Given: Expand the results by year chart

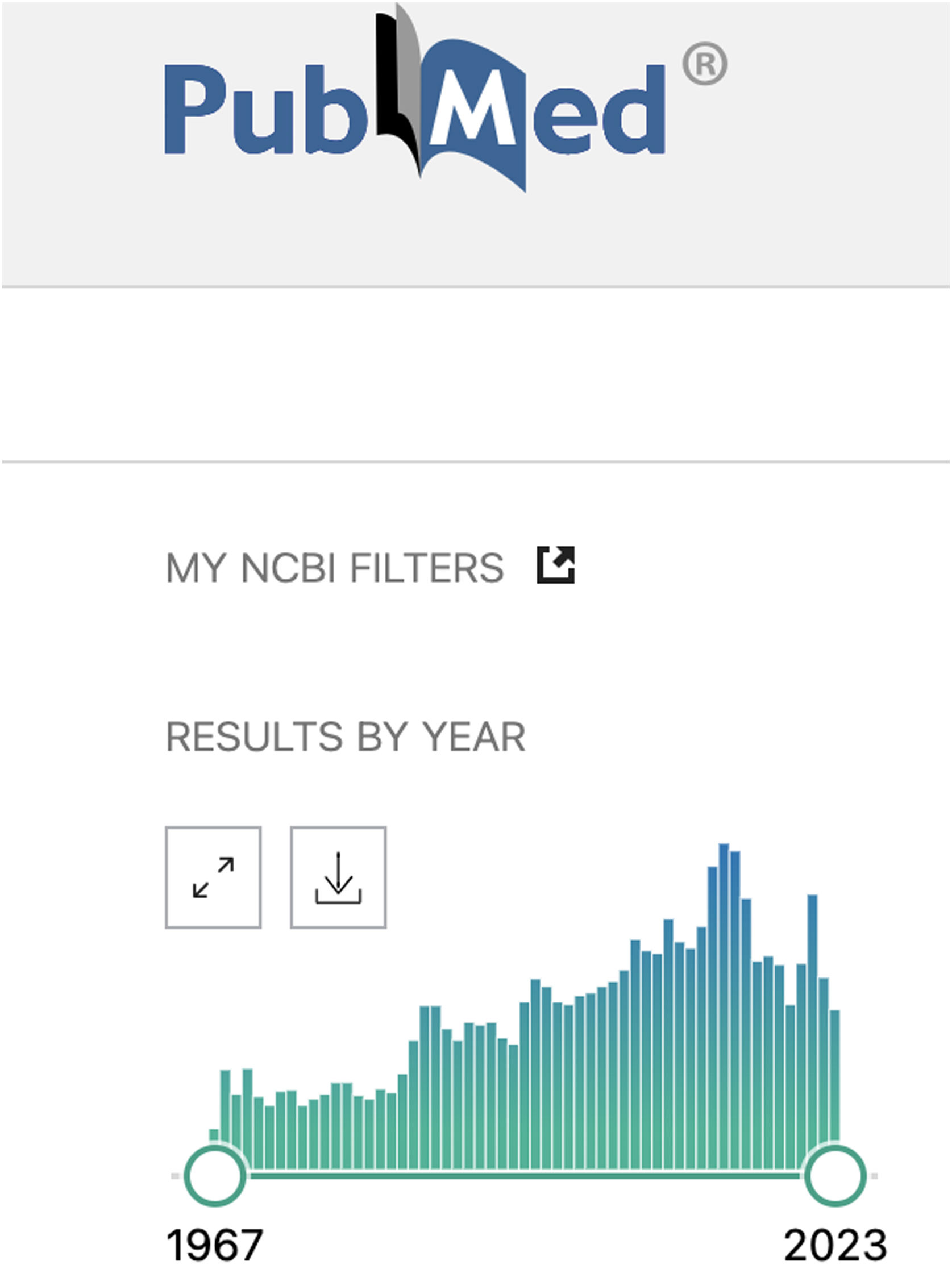Looking at the screenshot, I should coord(214,877).
